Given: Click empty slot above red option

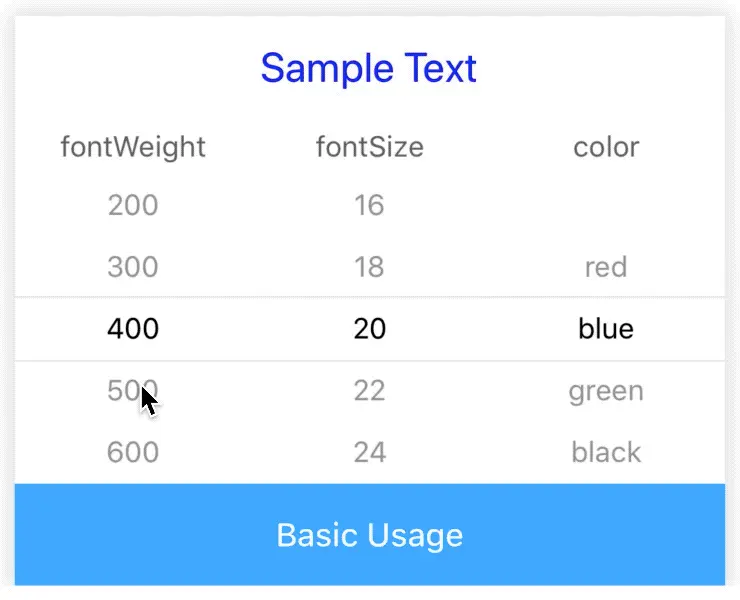Looking at the screenshot, I should (606, 206).
